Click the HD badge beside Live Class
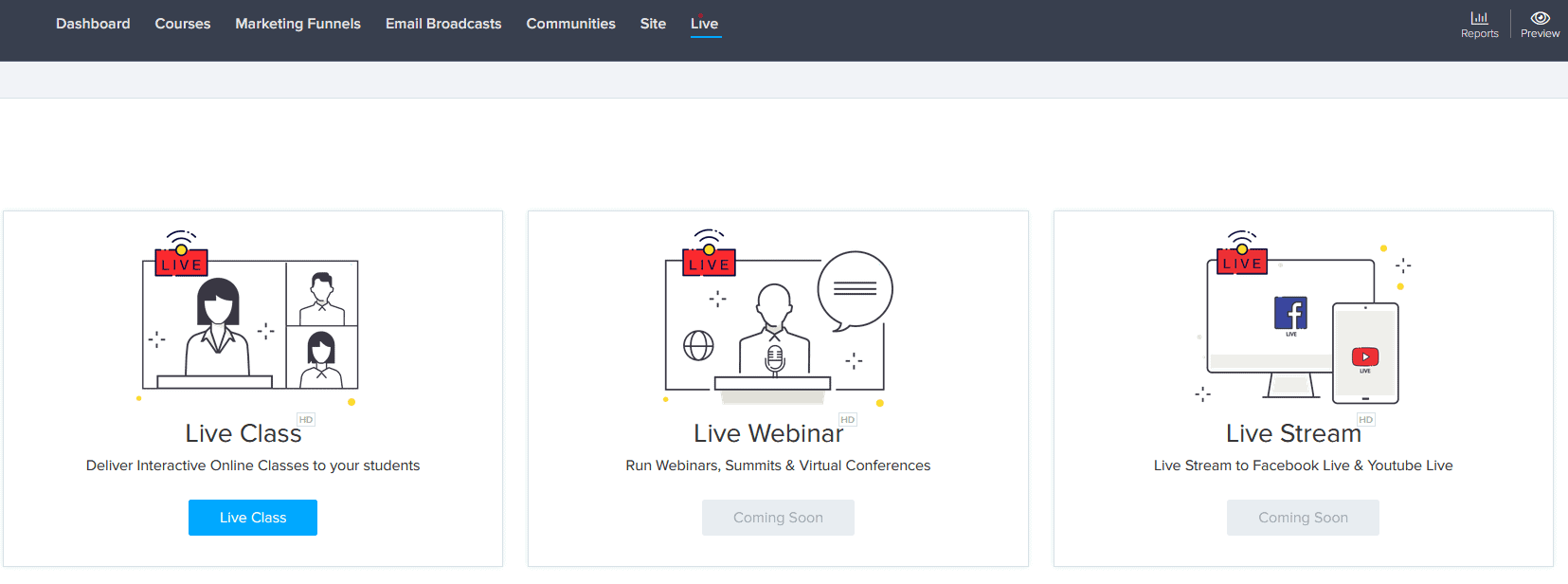Viewport: 1568px width, 584px height. [306, 420]
